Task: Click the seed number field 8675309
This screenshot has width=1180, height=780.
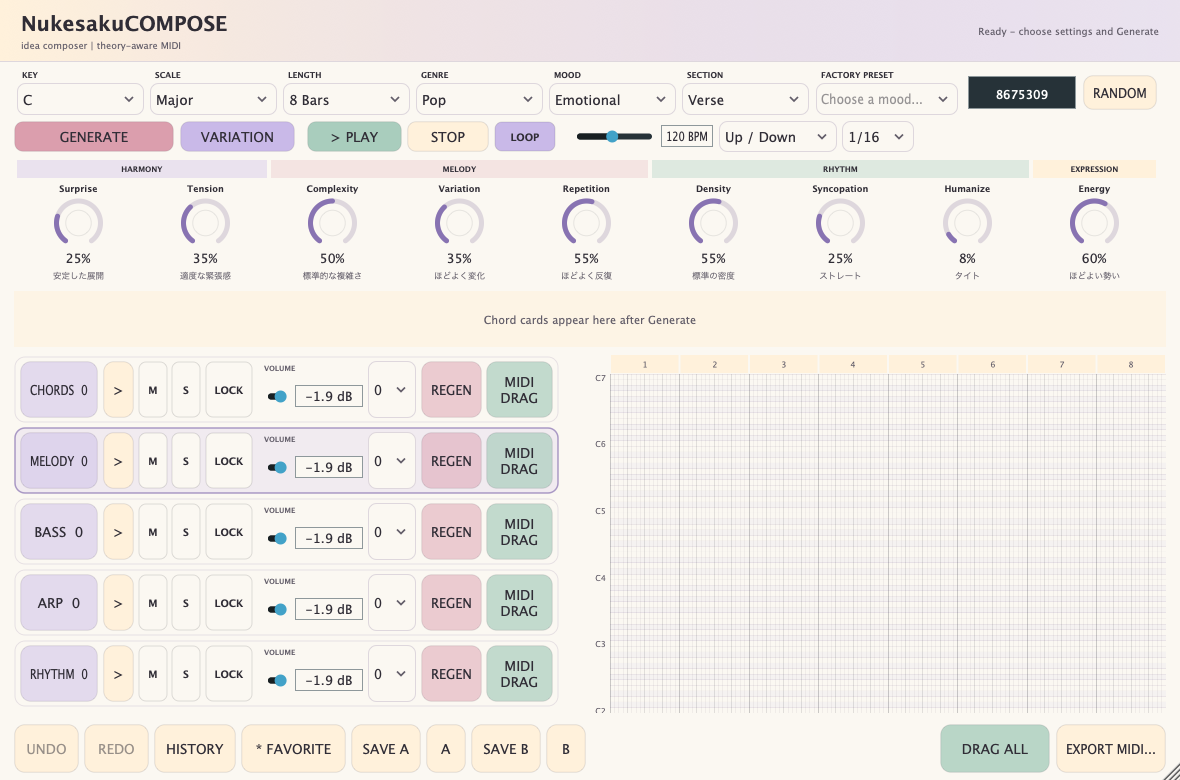Action: (1022, 94)
